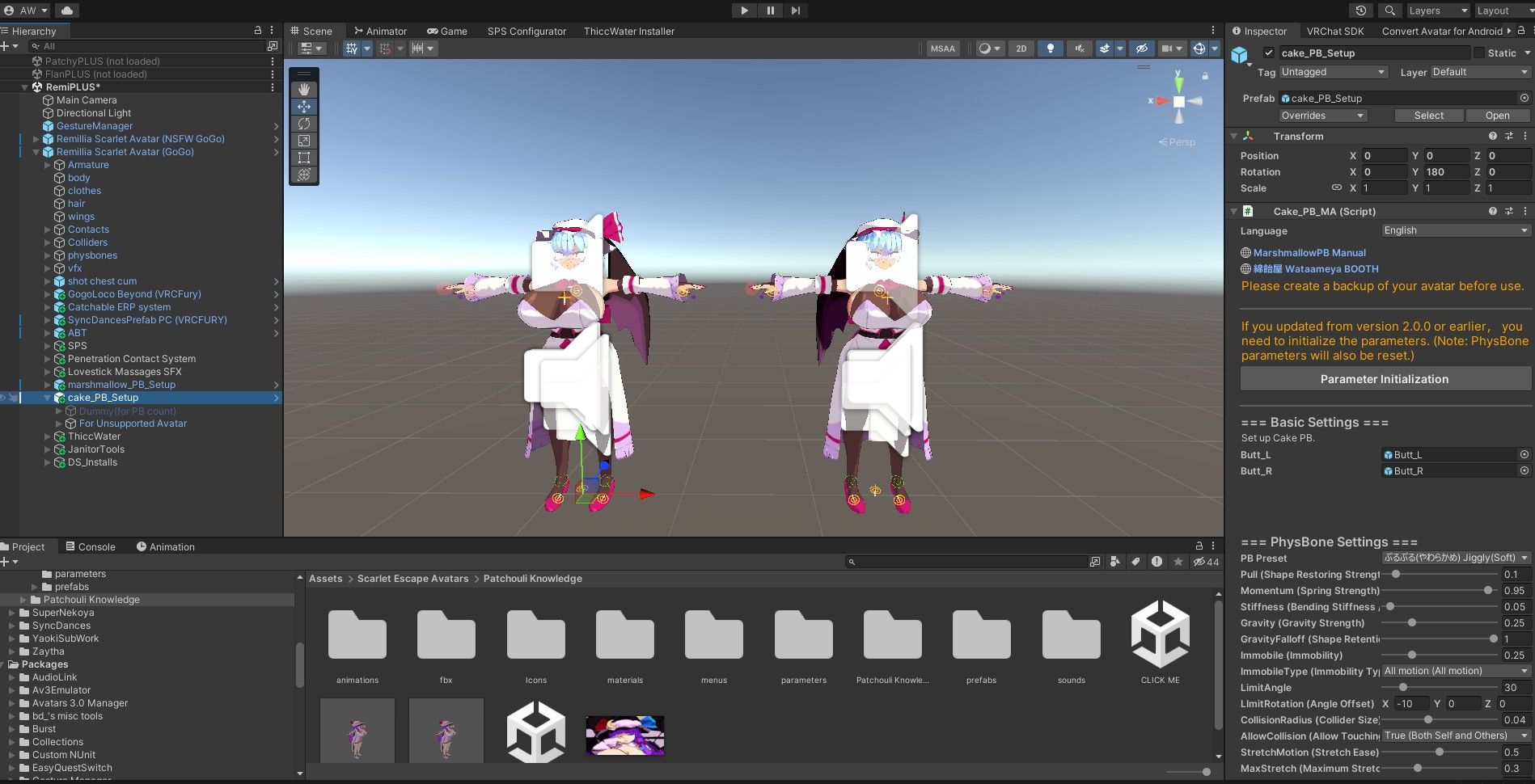Viewport: 1535px width, 784px height.
Task: Toggle 2D view mode in Scene
Action: tap(1021, 48)
